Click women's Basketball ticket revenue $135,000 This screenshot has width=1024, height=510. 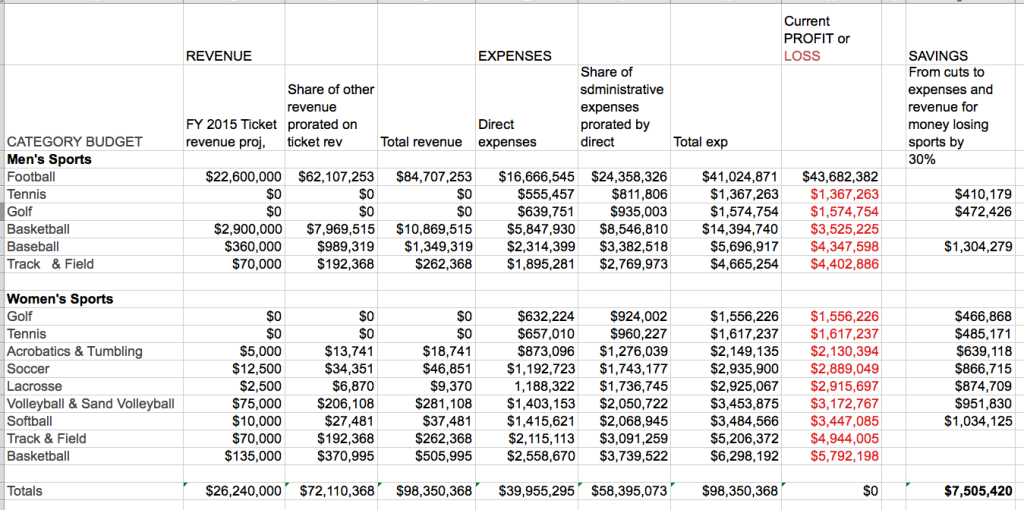[253, 456]
